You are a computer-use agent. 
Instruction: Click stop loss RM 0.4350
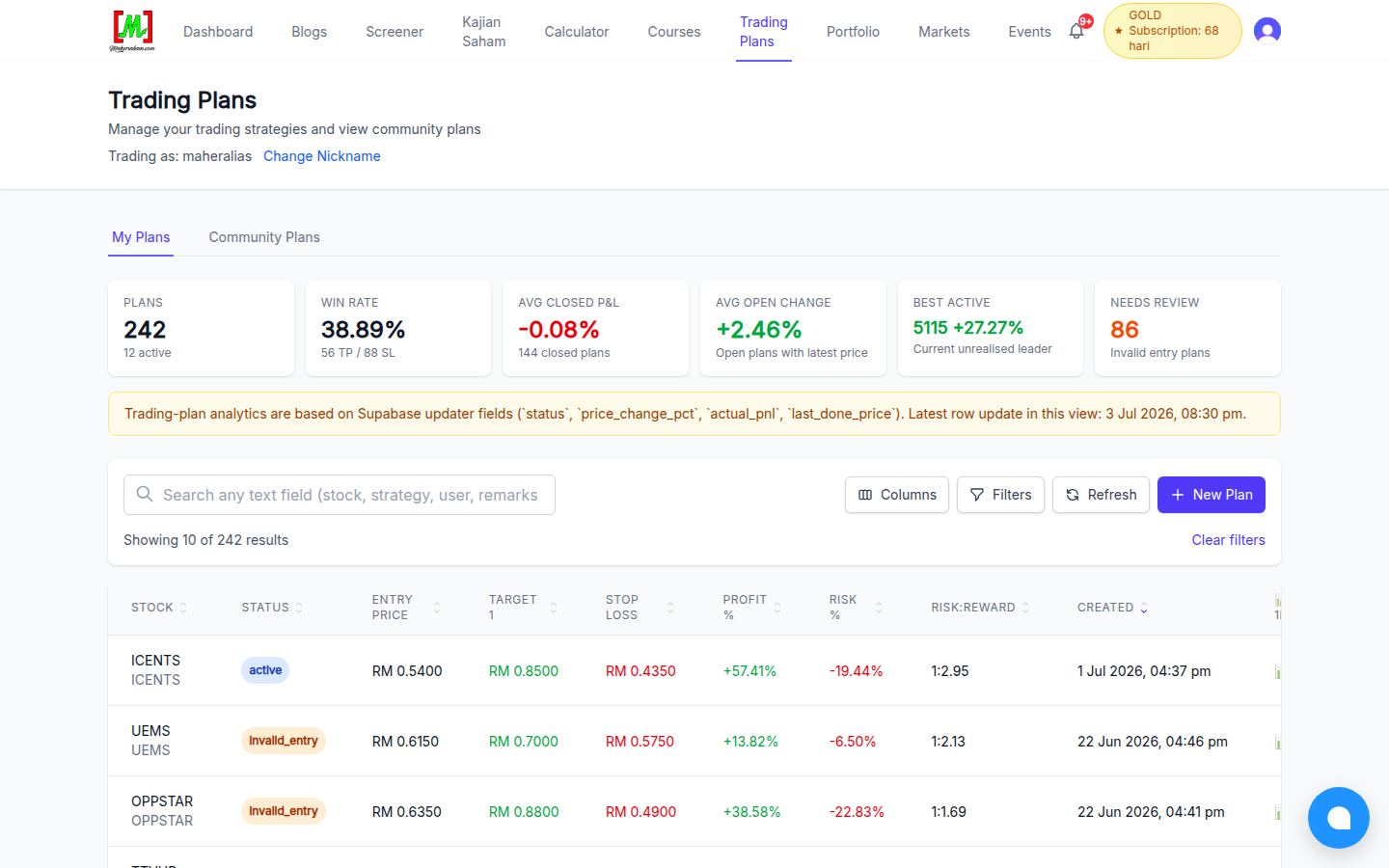point(640,671)
